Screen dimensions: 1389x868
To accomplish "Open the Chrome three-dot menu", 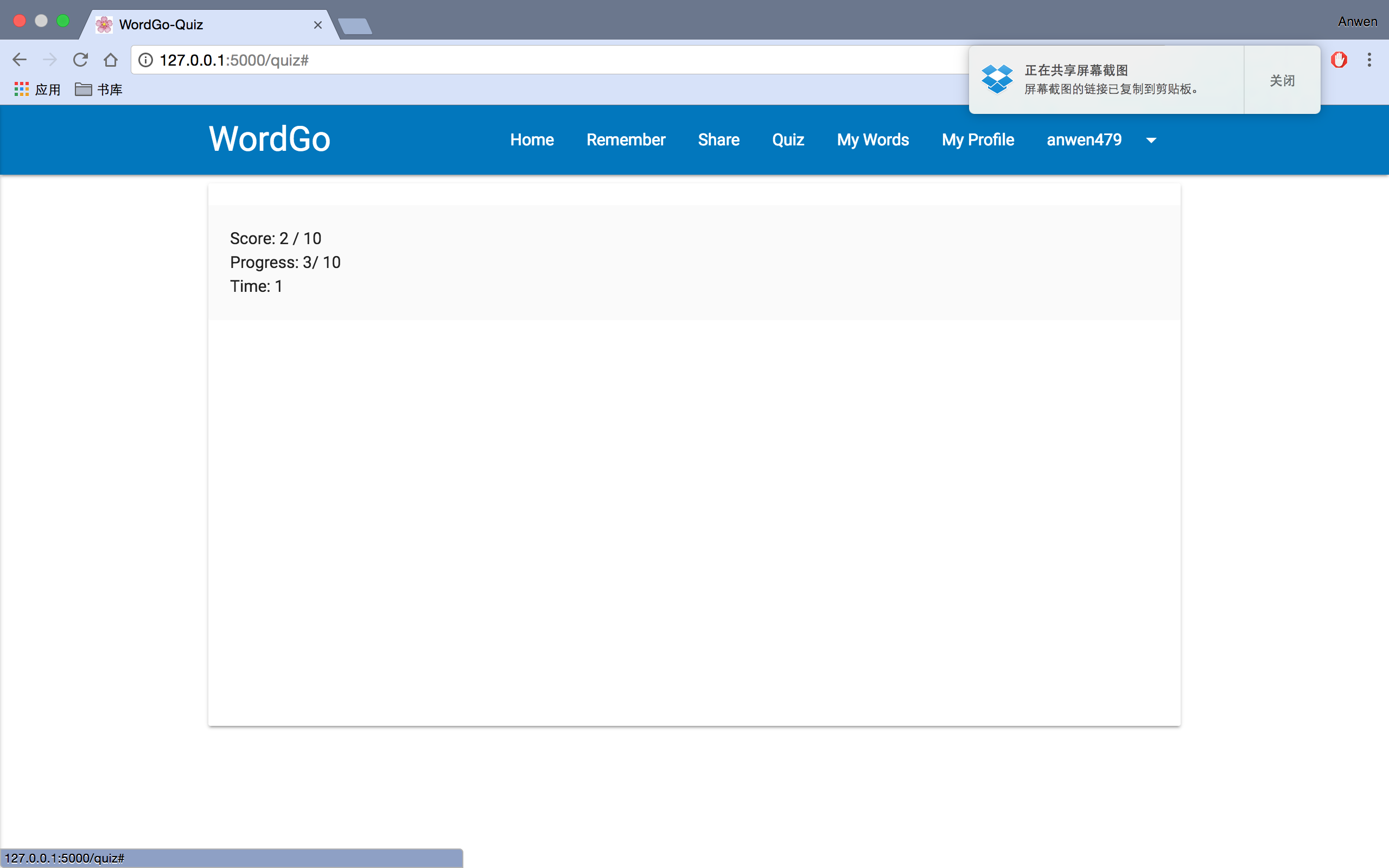I will (x=1369, y=60).
